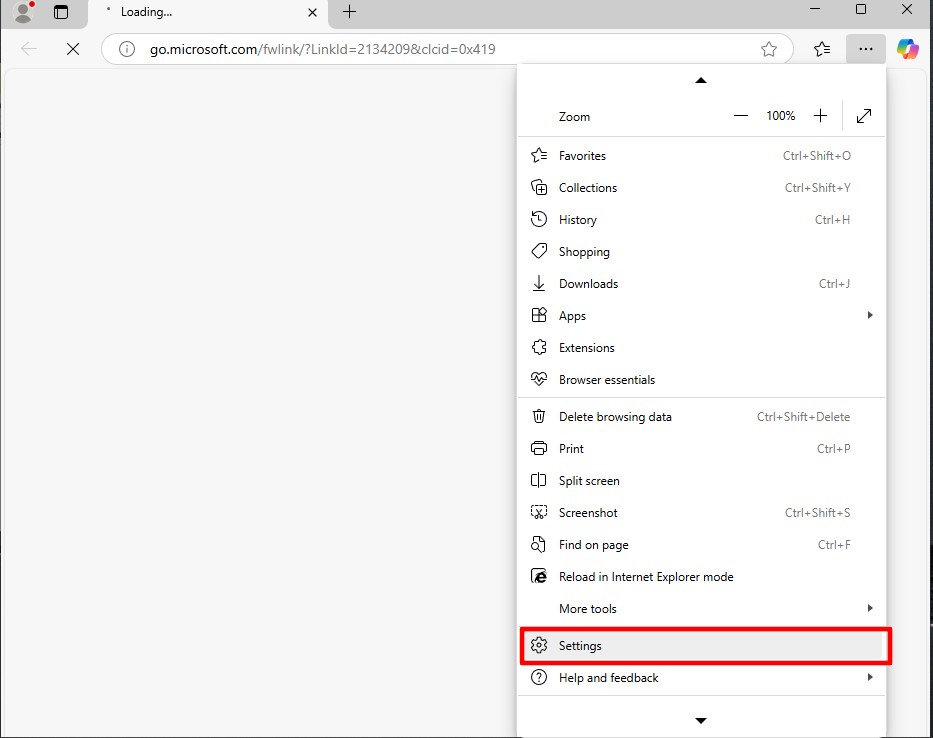Enter full screen with the expand icon
This screenshot has height=738, width=933.
[x=864, y=116]
